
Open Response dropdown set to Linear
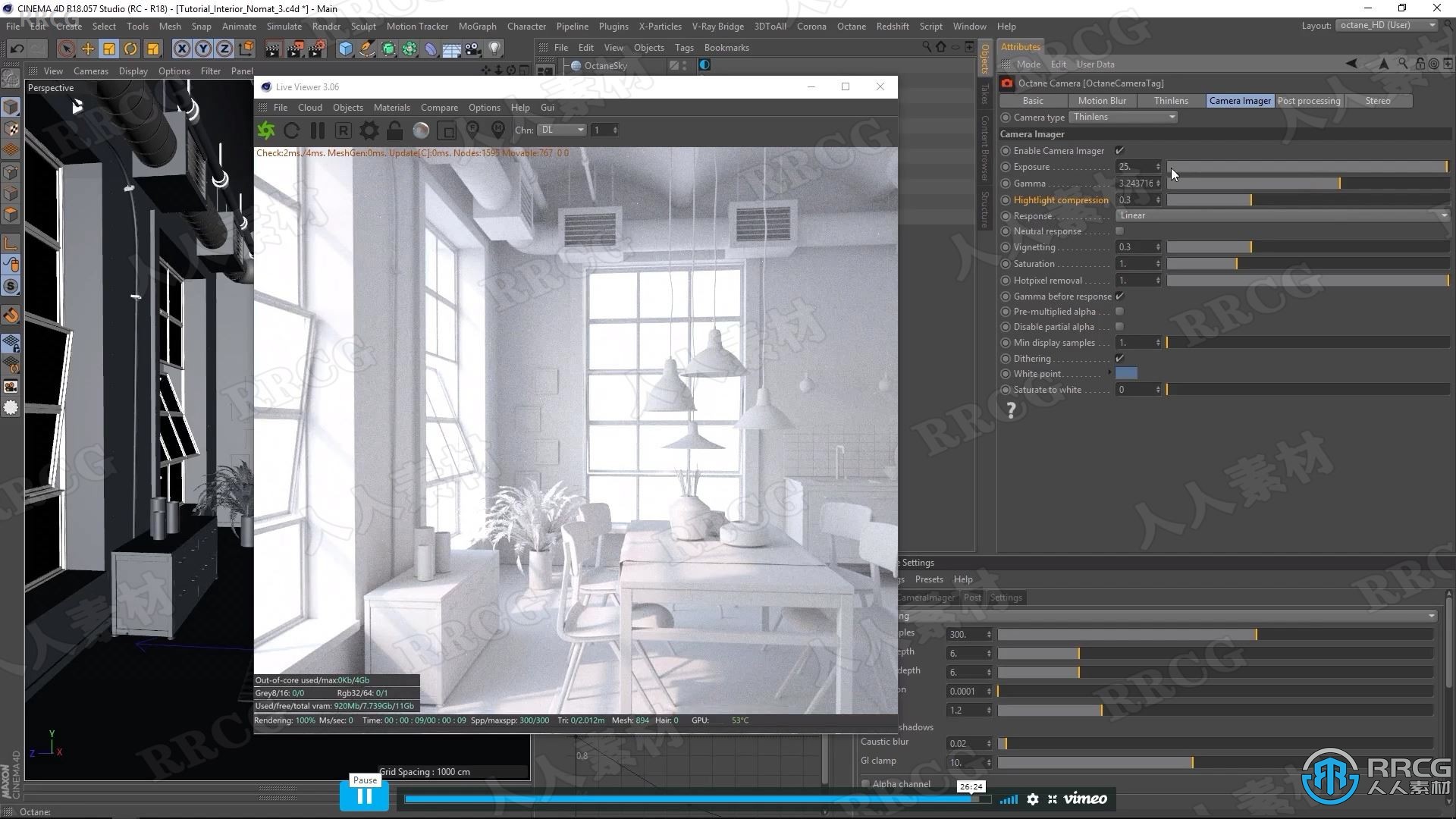(1282, 215)
